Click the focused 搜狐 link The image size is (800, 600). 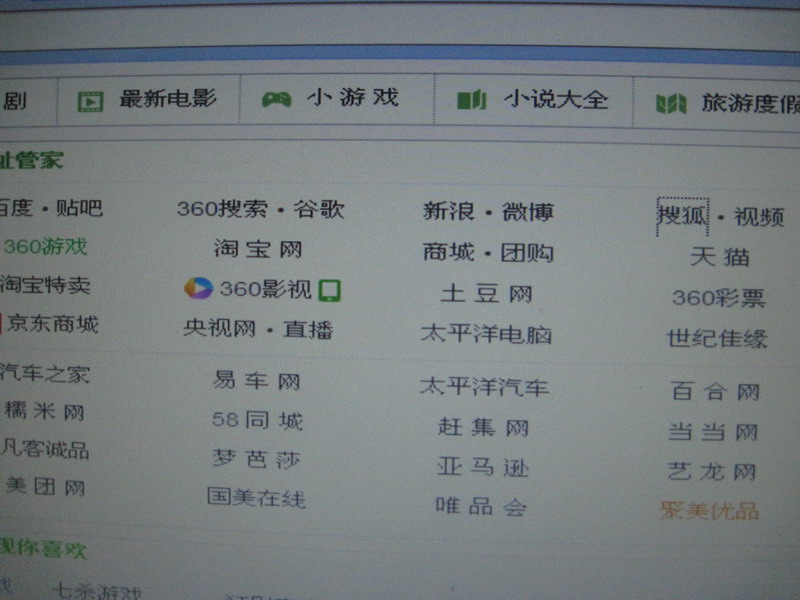[682, 216]
